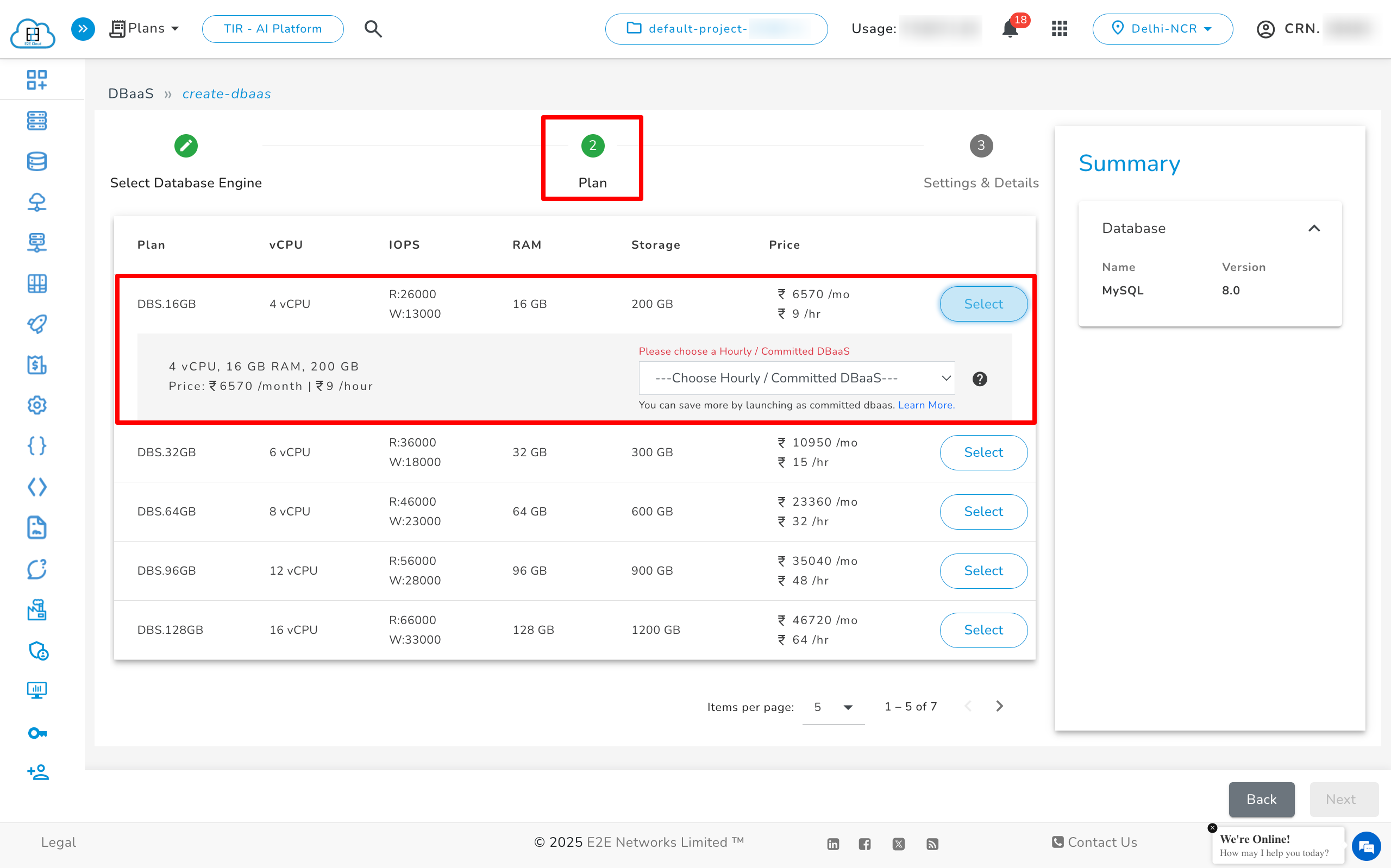Expand sidebar with double-arrow button
The image size is (1391, 868).
(83, 29)
